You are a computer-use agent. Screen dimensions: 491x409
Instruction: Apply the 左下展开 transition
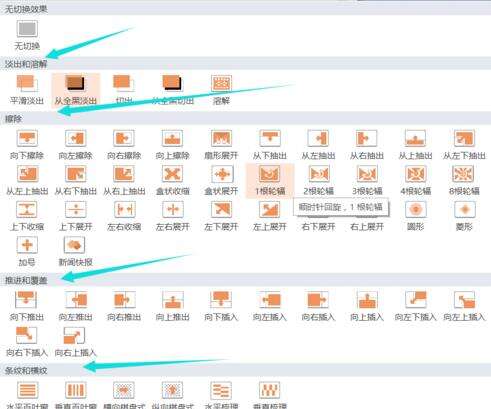pyautogui.click(x=221, y=216)
